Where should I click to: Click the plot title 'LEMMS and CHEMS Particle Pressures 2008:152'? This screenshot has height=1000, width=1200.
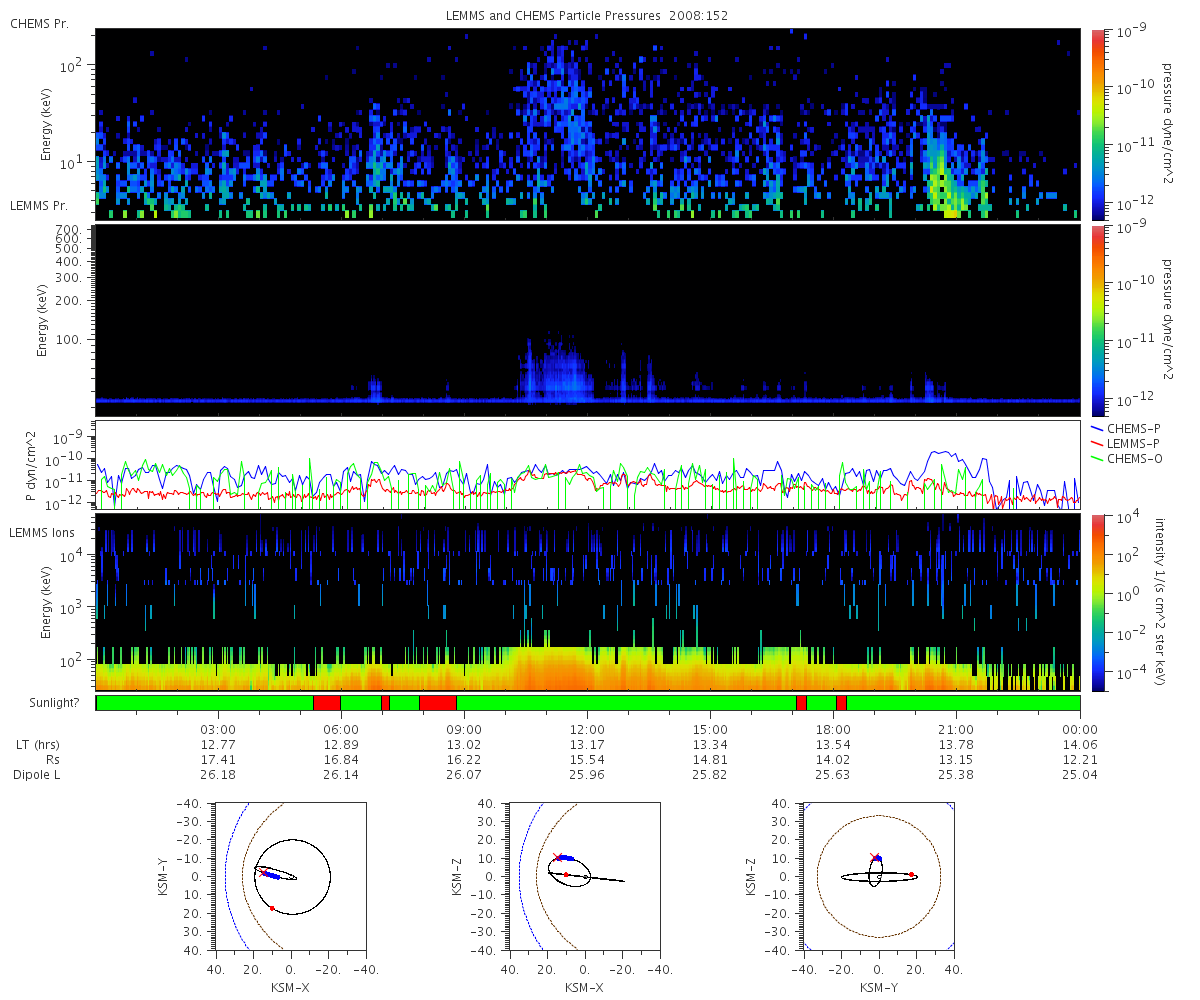click(587, 17)
